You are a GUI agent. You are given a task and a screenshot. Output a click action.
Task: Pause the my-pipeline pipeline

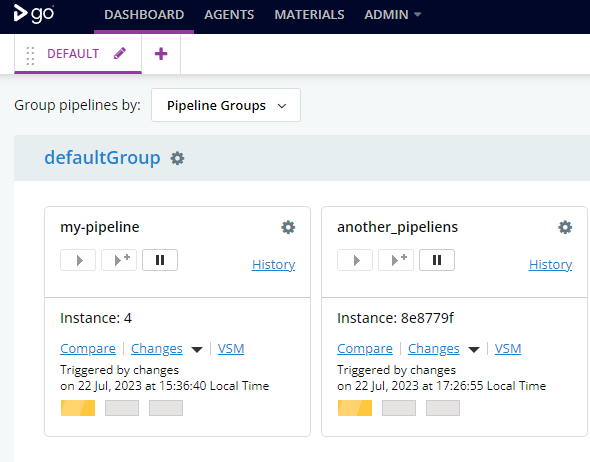click(x=160, y=260)
